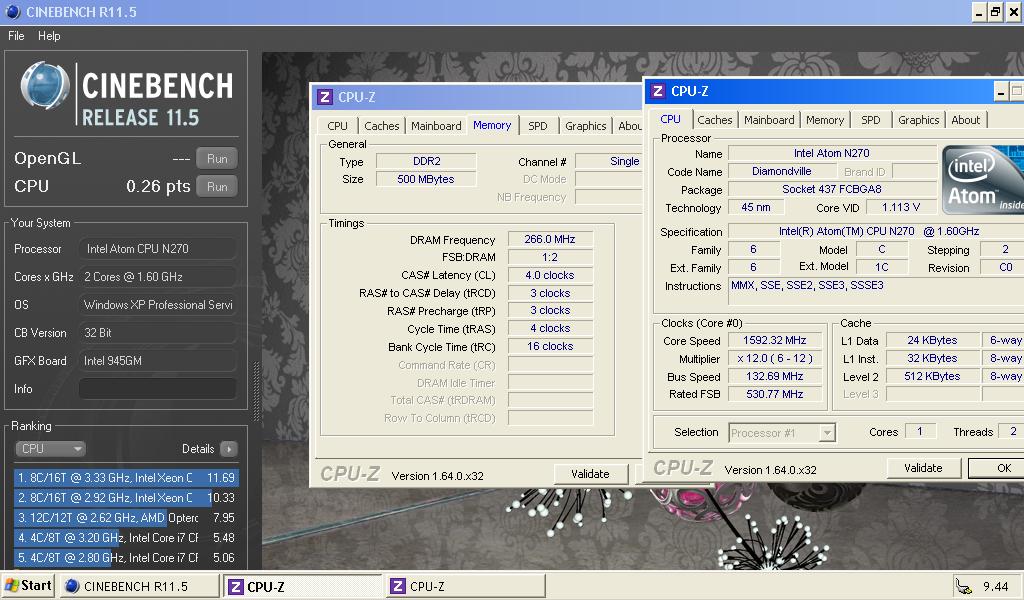Click Validate in the front CPU-Z window
Viewport: 1024px width, 600px height.
pyautogui.click(x=923, y=468)
